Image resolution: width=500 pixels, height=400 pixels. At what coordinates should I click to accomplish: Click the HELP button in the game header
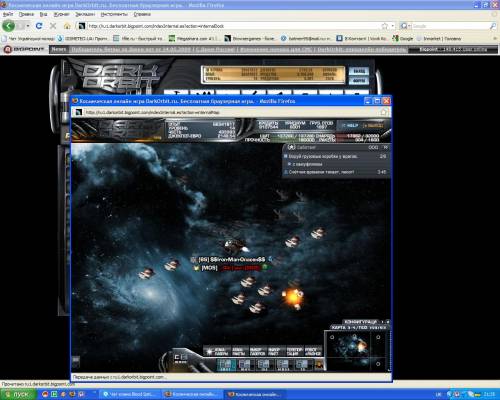[350, 125]
